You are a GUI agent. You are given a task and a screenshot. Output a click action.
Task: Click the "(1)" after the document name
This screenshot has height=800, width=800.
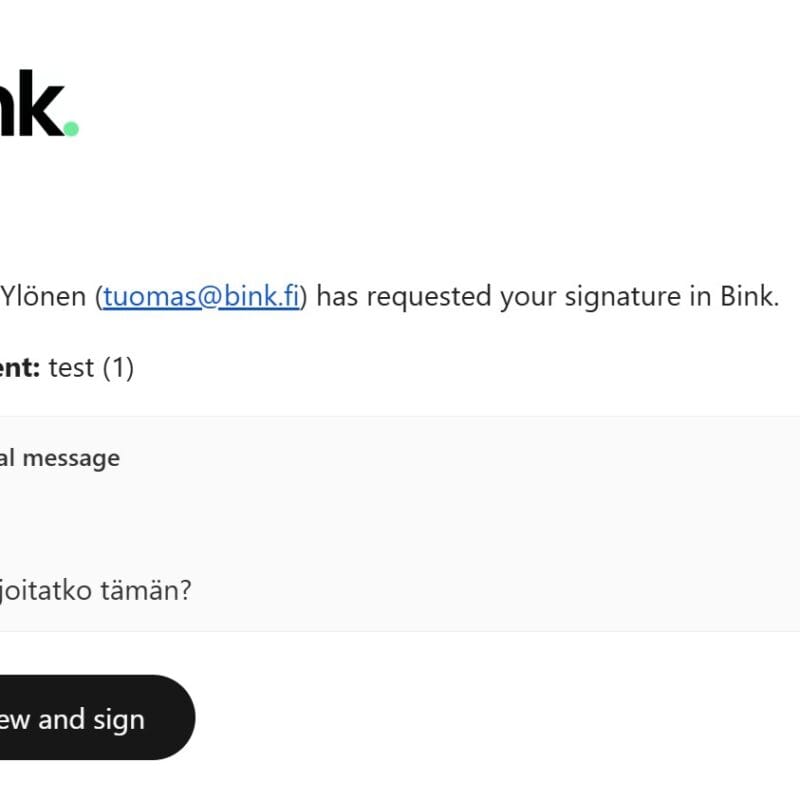[117, 368]
